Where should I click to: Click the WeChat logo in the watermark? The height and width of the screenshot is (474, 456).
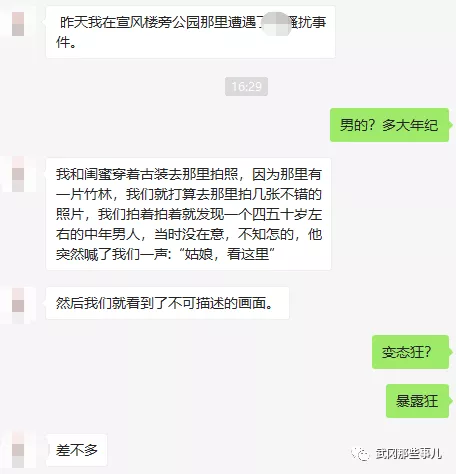[x=360, y=454]
